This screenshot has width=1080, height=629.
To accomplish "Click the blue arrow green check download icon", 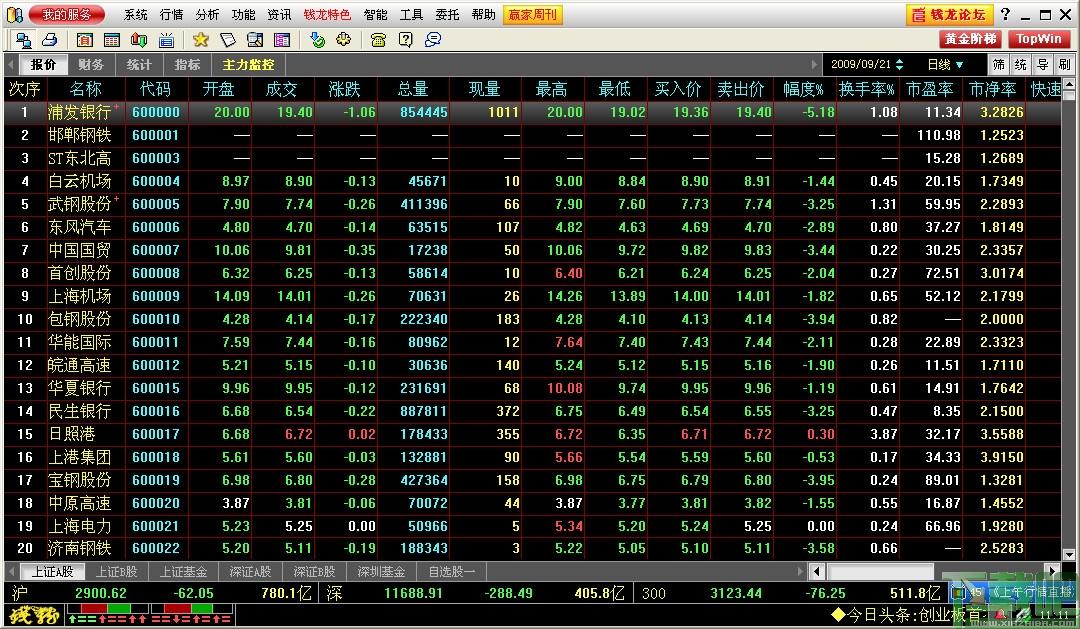I will coord(317,40).
